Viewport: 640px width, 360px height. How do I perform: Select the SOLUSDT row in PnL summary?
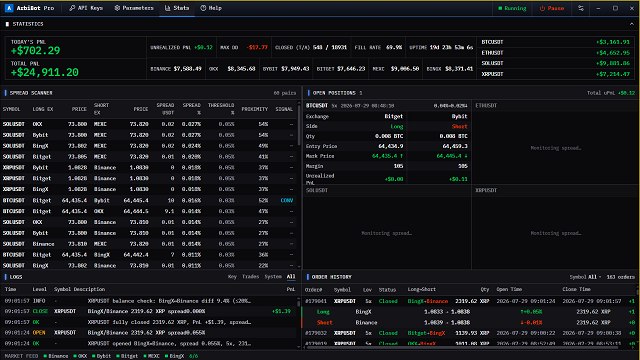(556, 63)
